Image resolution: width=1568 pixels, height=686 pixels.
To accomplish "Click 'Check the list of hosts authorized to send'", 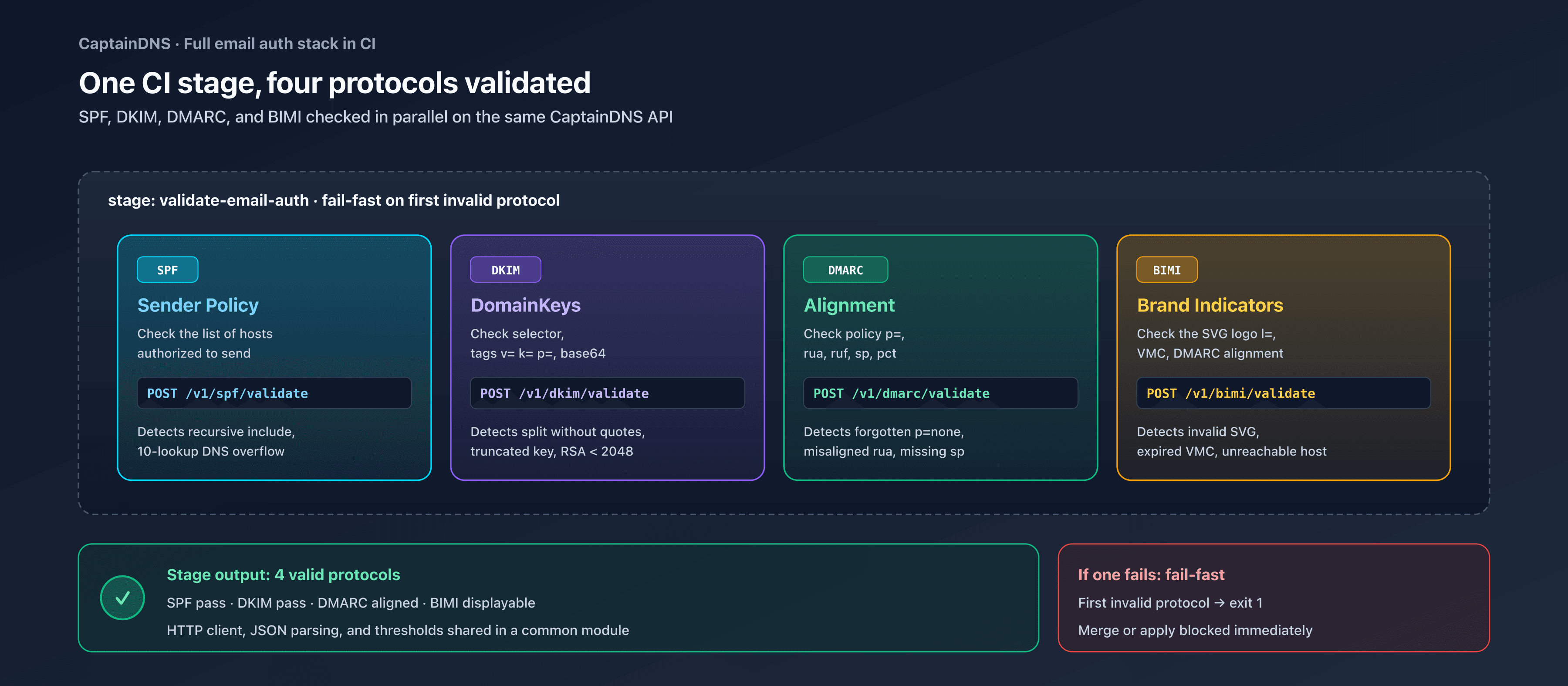I will (x=205, y=343).
